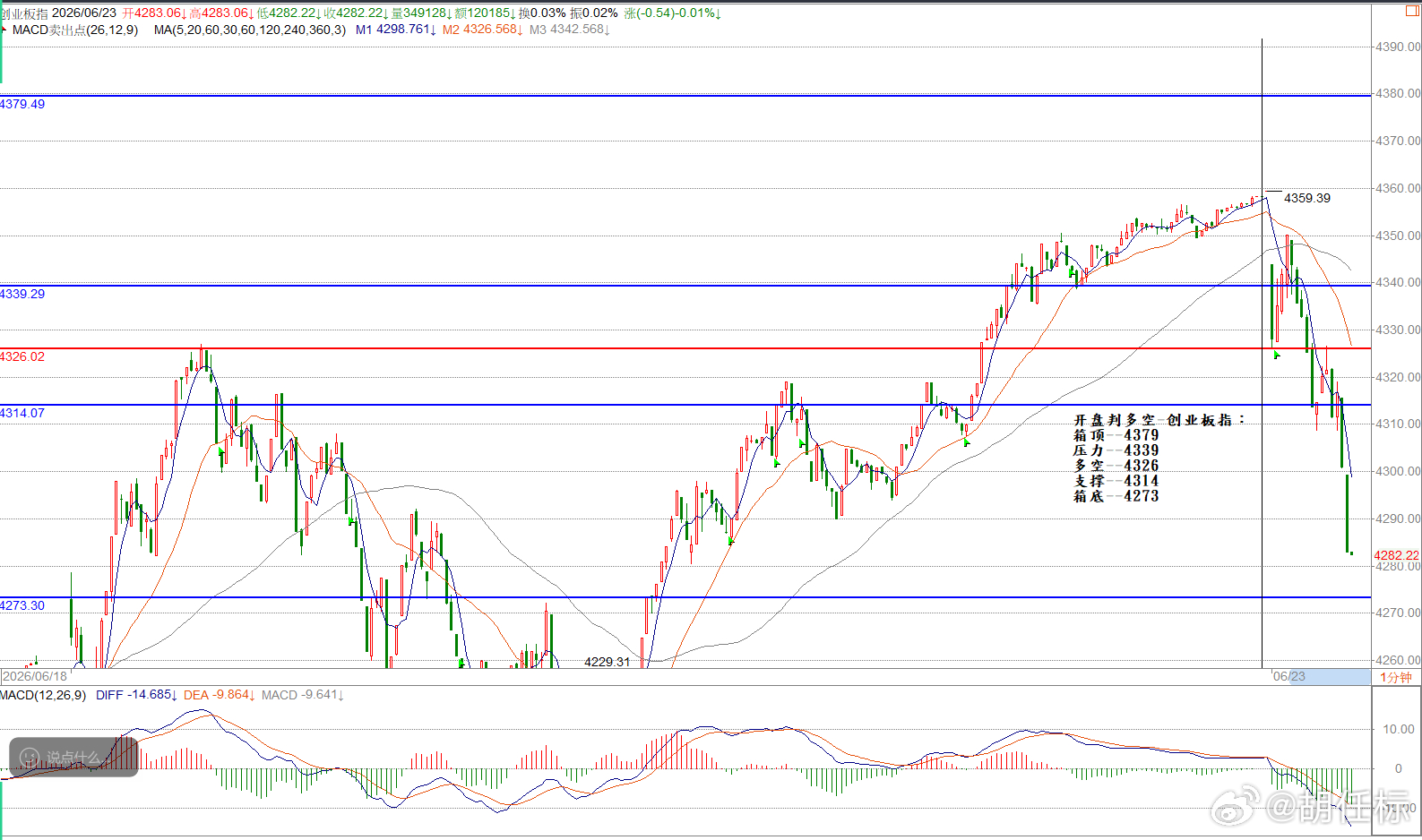Click the M3 4342.568 moving average value

click(x=570, y=30)
